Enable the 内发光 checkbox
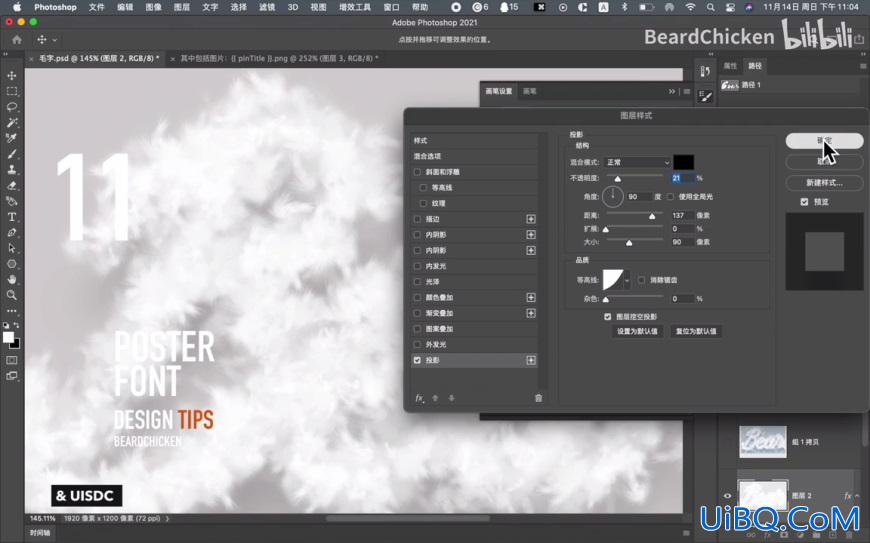Viewport: 870px width, 543px height. (417, 266)
